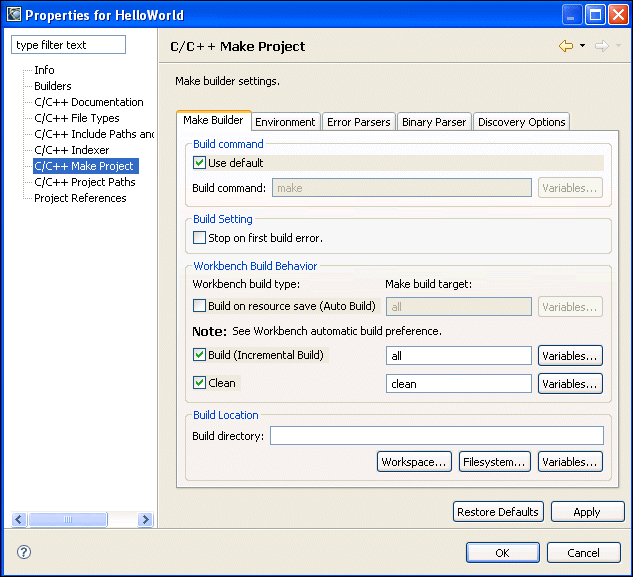Open the back history dropdown arrow
This screenshot has width=633, height=577.
click(x=582, y=46)
